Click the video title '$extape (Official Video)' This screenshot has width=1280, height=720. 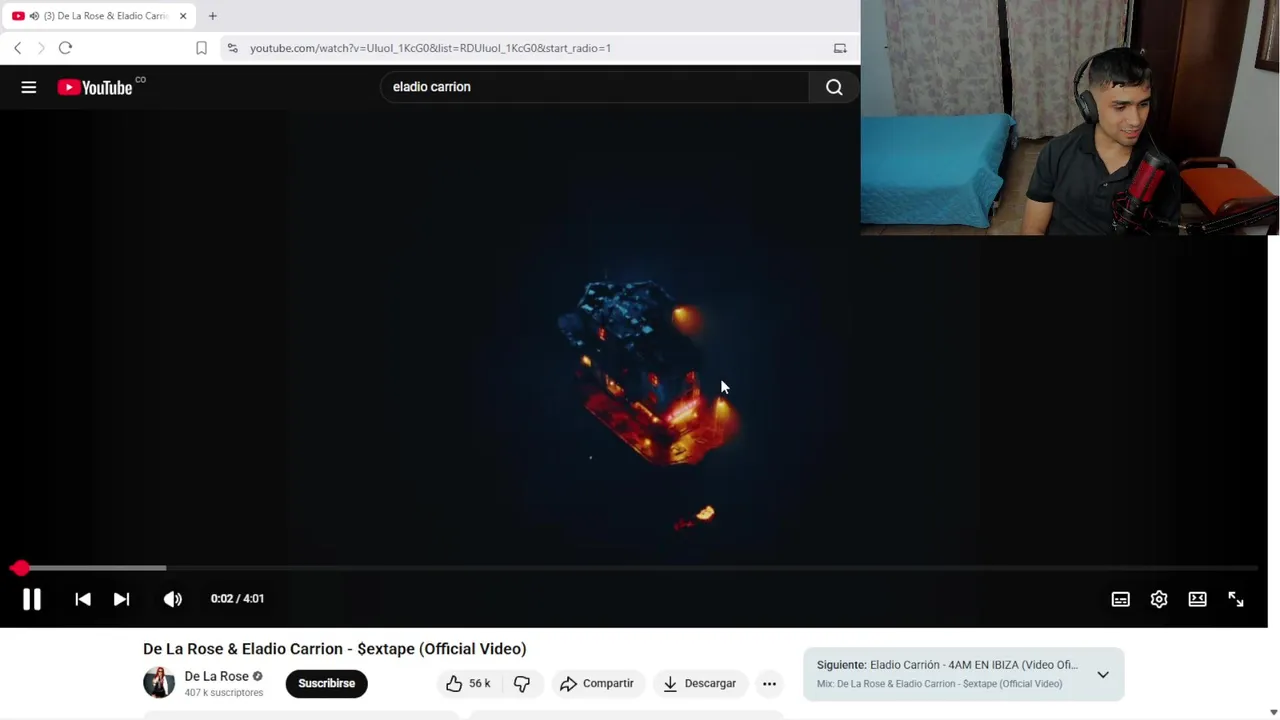click(441, 649)
